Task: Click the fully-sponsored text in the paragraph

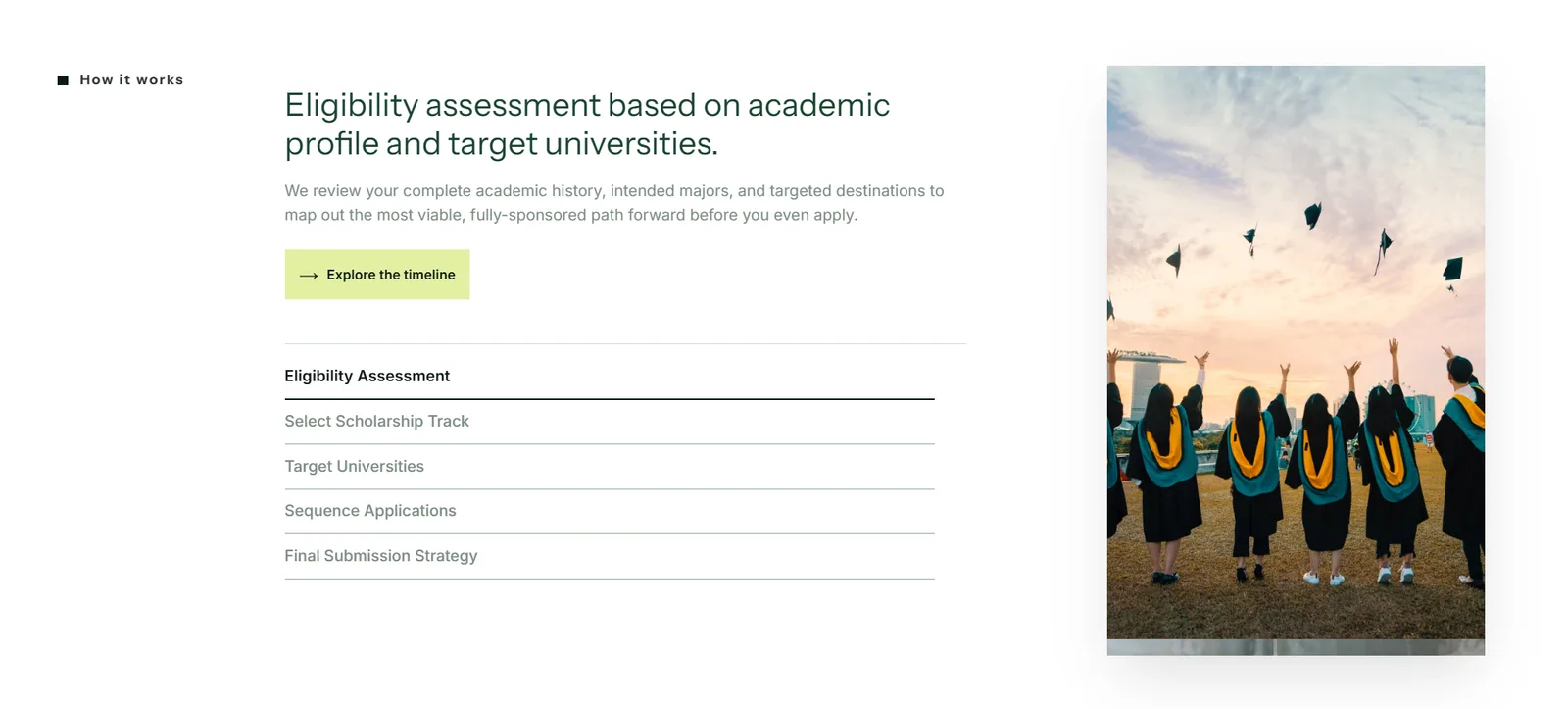Action: tap(528, 215)
